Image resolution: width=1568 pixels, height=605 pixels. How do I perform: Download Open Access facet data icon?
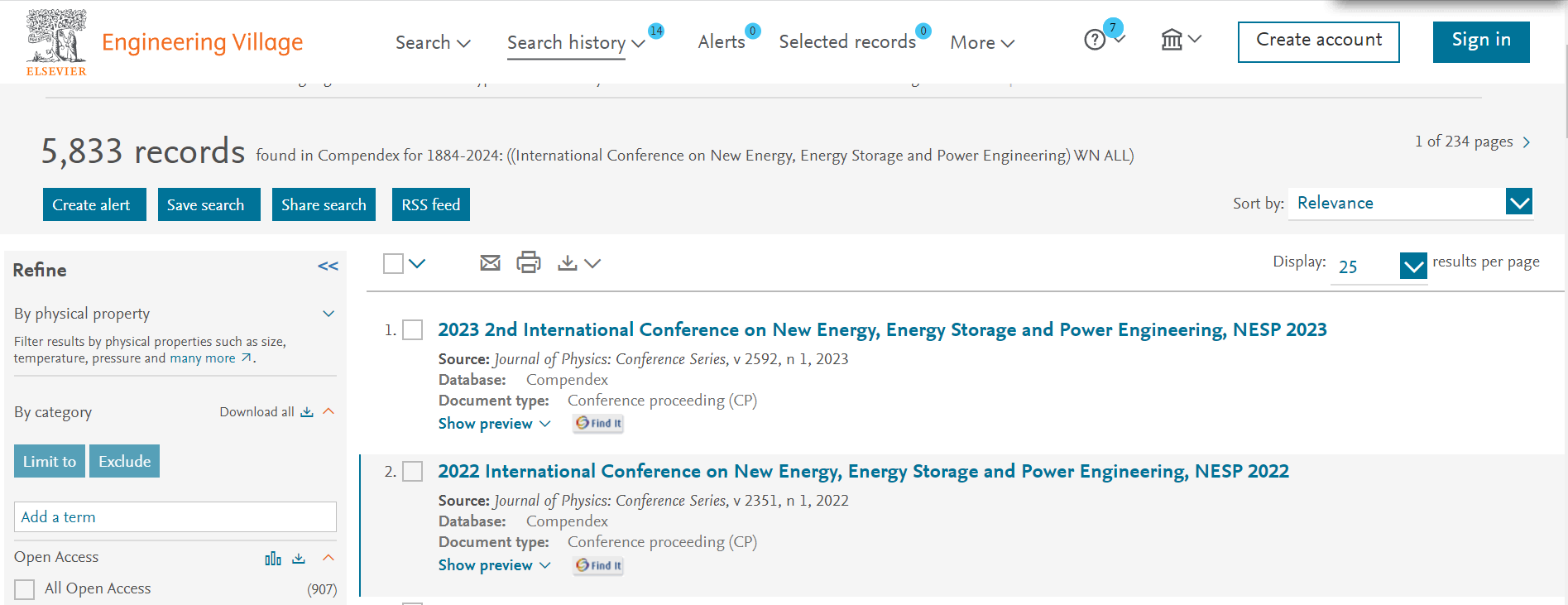click(x=299, y=559)
